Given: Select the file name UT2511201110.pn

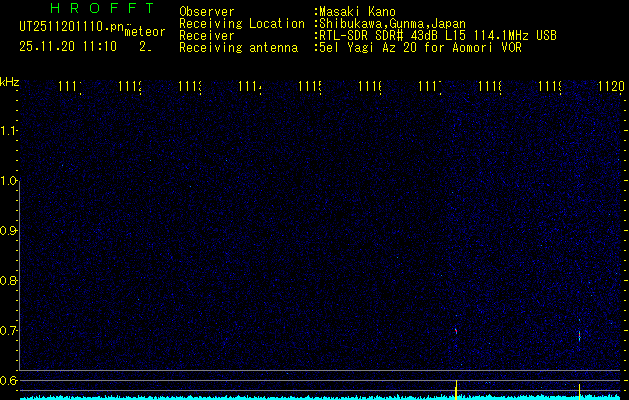Looking at the screenshot, I should point(72,27).
